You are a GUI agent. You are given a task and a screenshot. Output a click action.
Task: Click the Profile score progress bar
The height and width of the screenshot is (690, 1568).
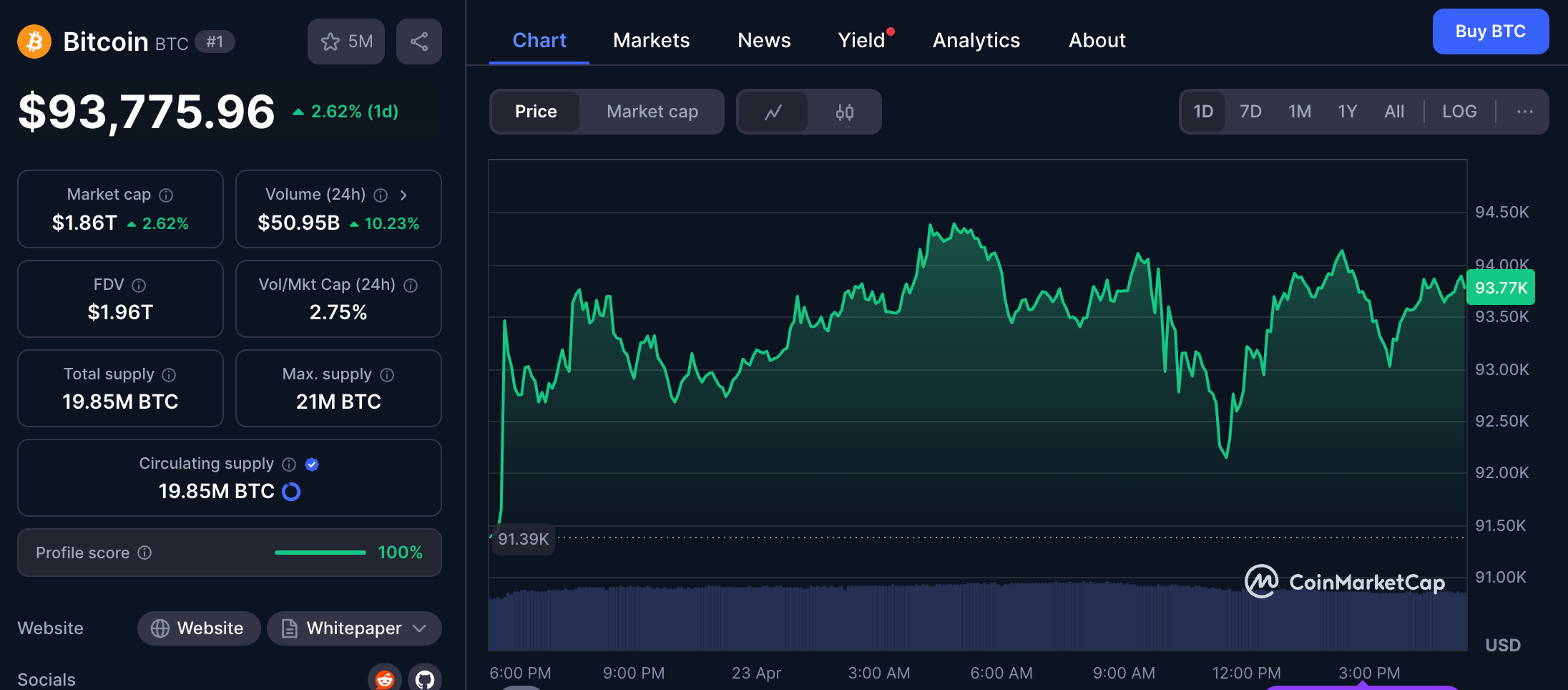320,553
